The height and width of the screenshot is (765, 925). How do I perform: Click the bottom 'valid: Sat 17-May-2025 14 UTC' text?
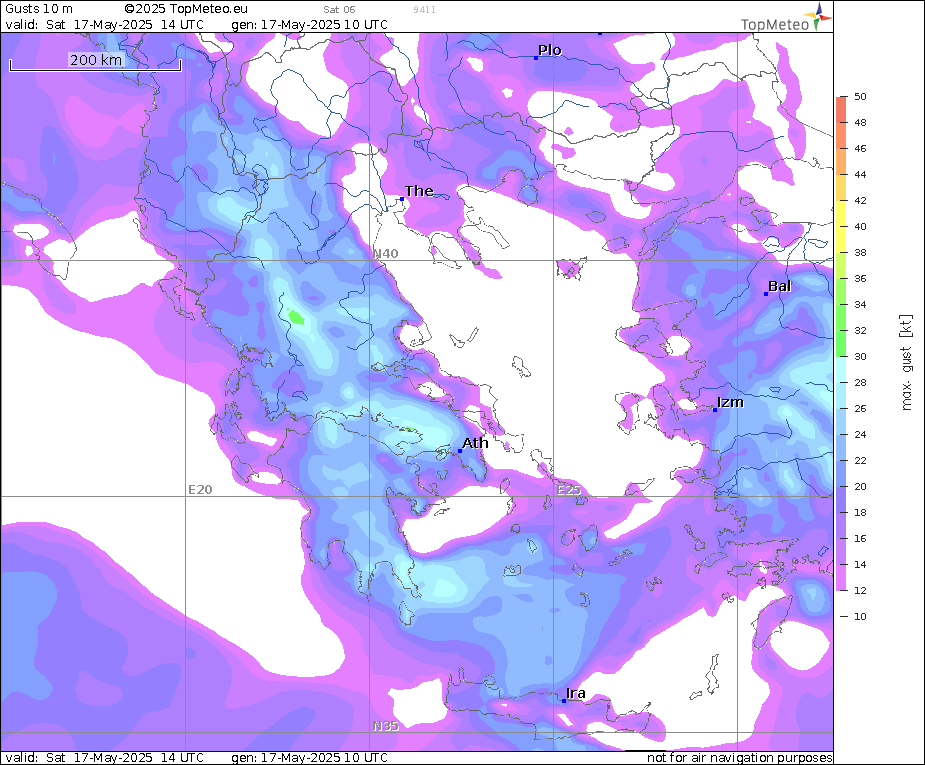(x=104, y=757)
